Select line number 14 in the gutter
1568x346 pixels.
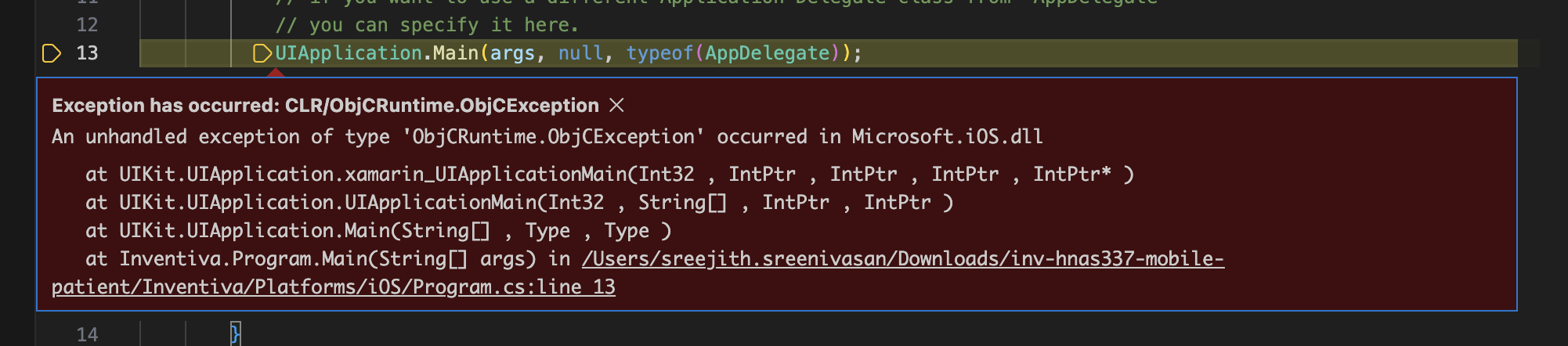pos(87,335)
